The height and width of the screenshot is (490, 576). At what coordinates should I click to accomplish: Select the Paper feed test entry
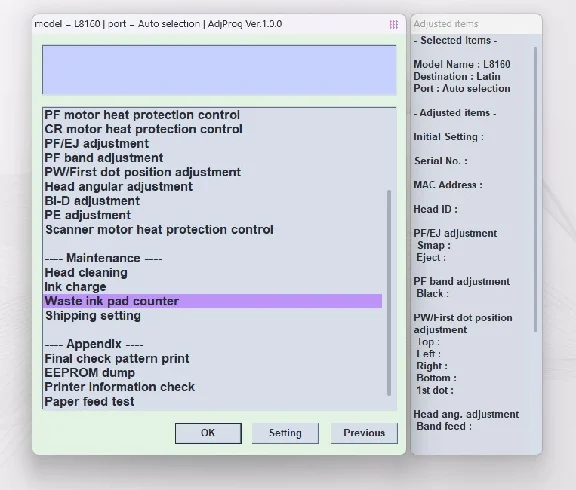coord(89,401)
